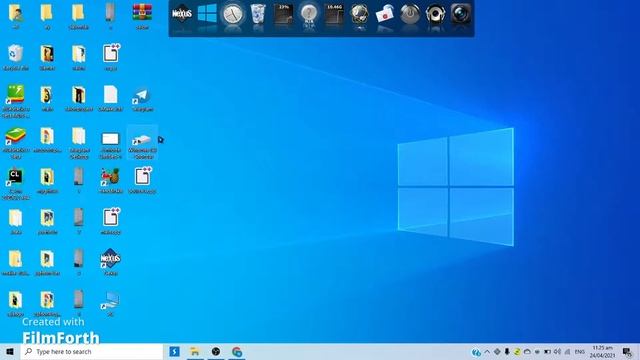
Task: Expand hidden system tray icons chevron
Action: pyautogui.click(x=487, y=351)
